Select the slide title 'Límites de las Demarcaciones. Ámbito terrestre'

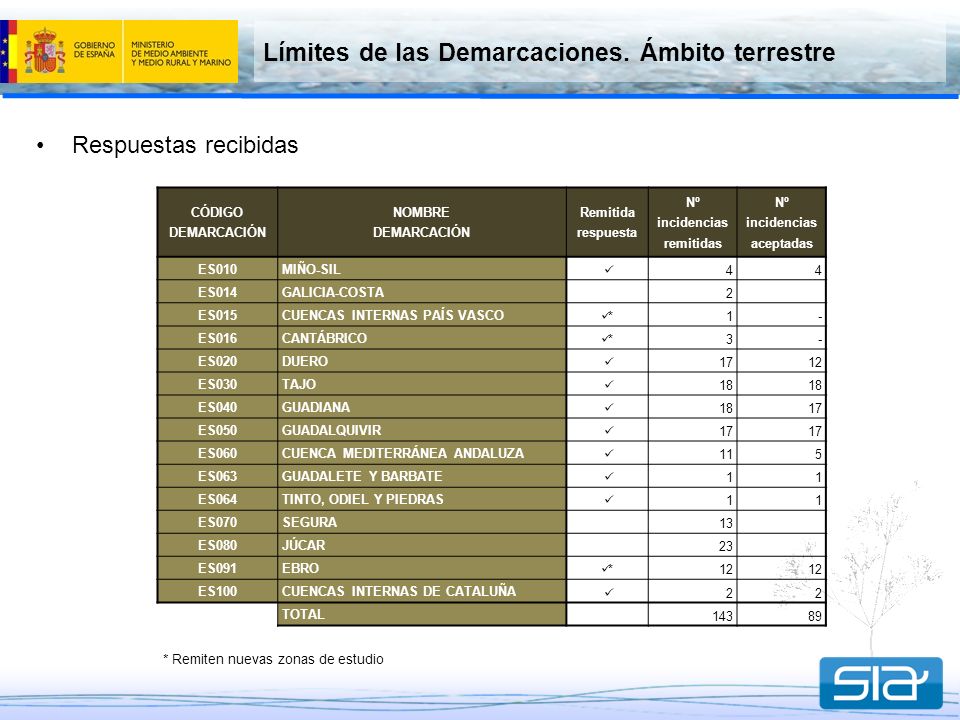(x=549, y=52)
